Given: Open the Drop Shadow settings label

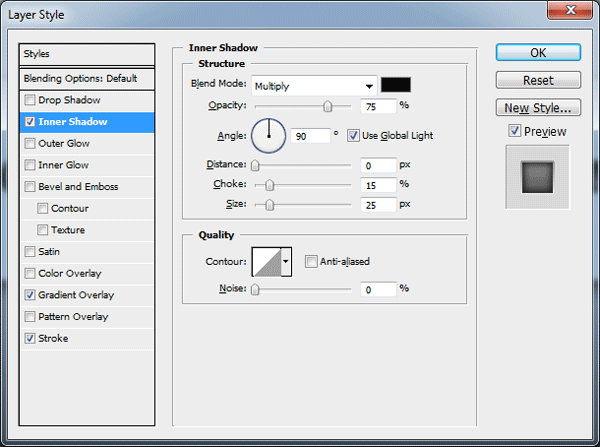Looking at the screenshot, I should coord(69,100).
